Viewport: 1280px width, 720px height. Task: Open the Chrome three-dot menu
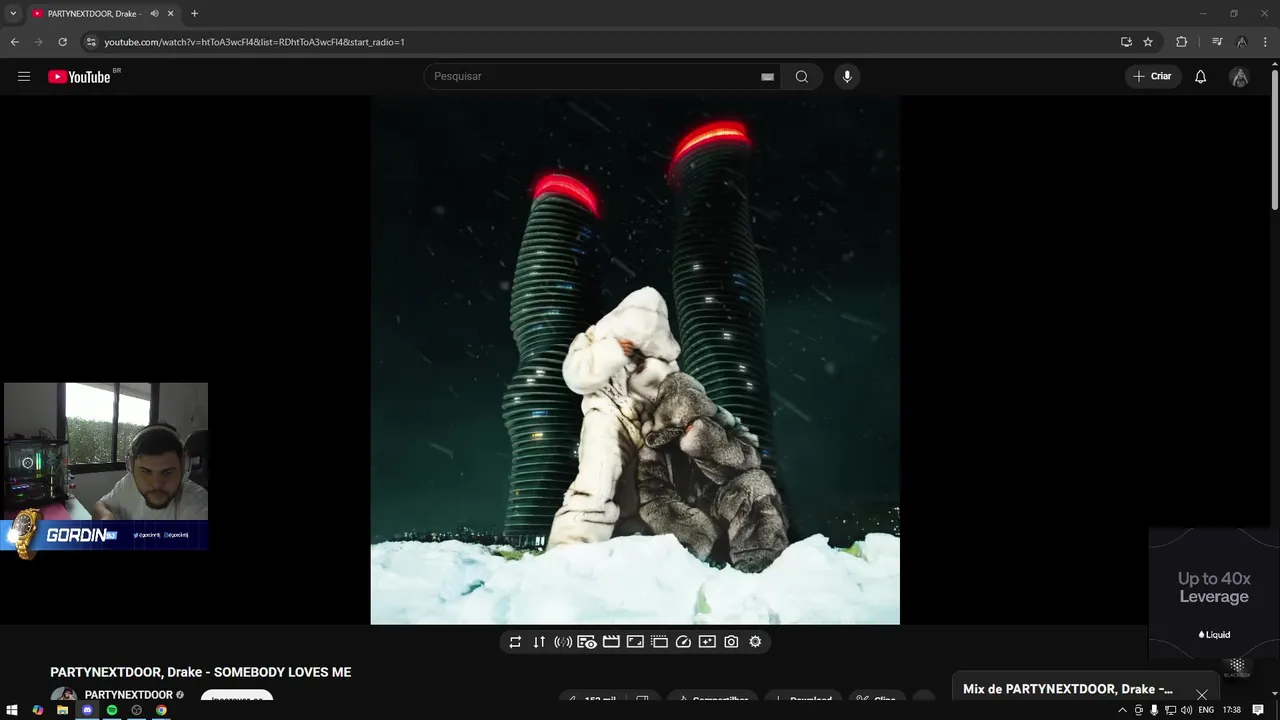pyautogui.click(x=1265, y=42)
